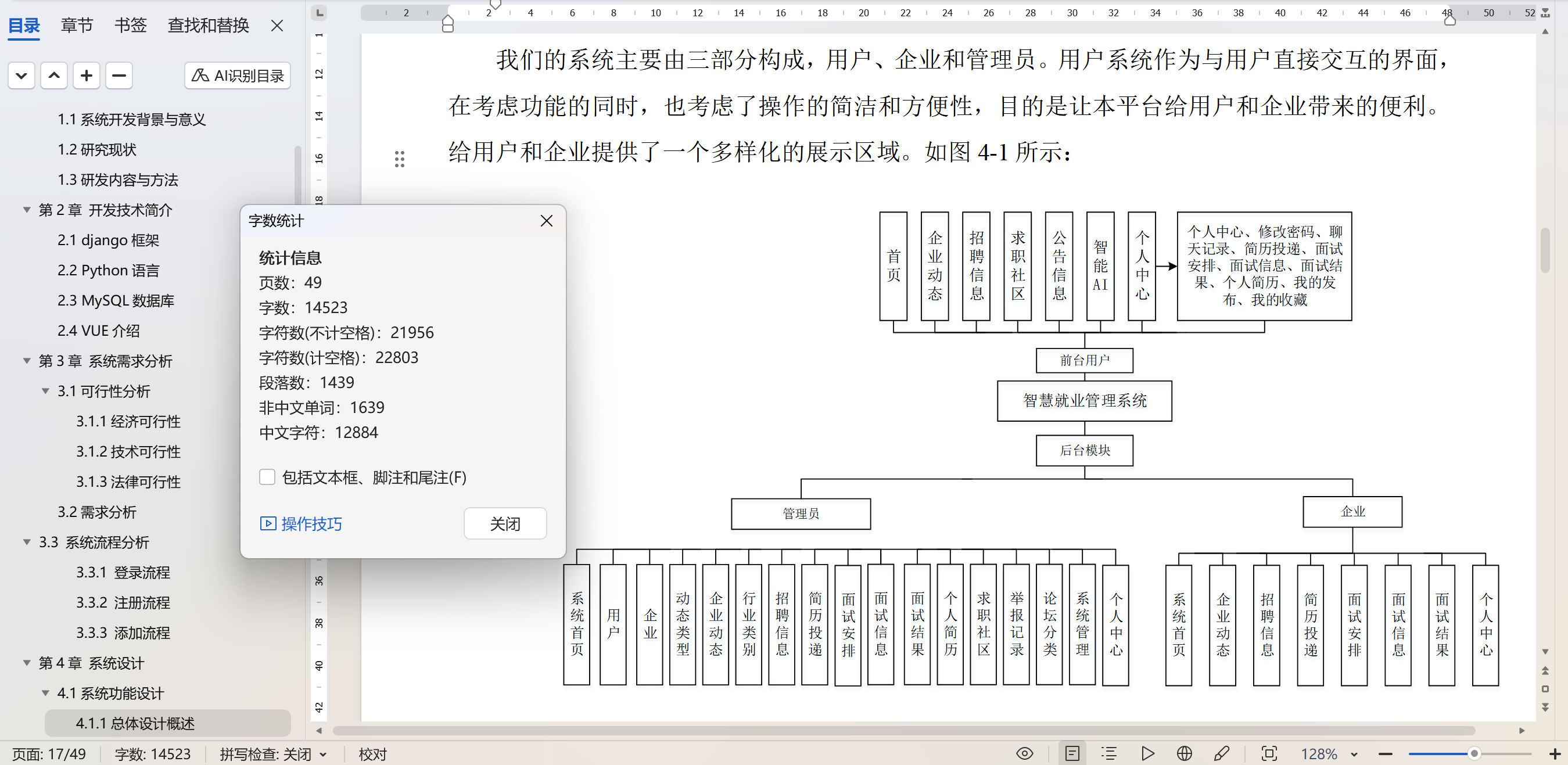
Task: Open the 查找和替换 tab
Action: click(x=208, y=26)
